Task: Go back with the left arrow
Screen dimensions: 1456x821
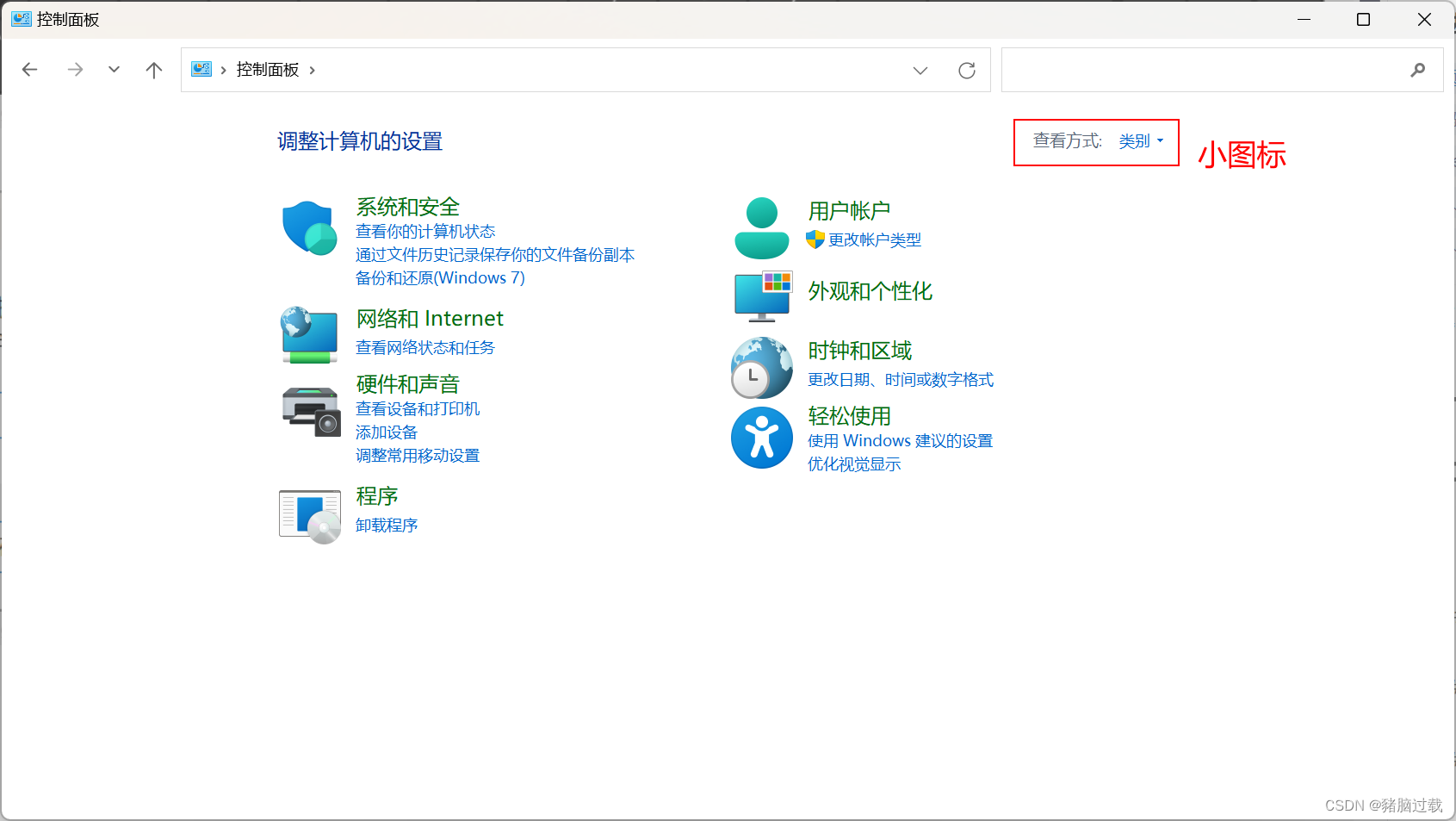Action: (30, 70)
